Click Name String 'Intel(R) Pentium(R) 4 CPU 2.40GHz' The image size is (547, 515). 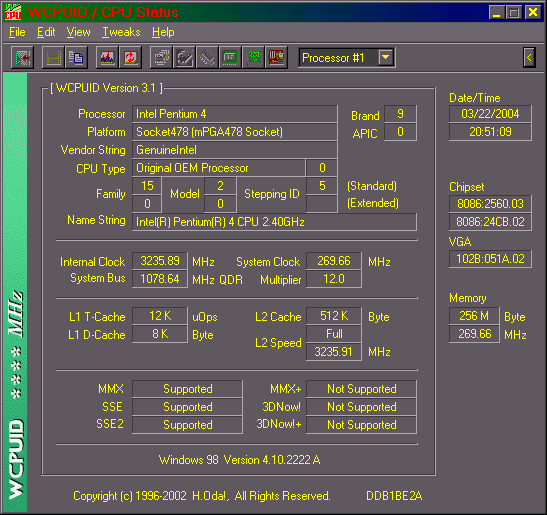coord(274,222)
